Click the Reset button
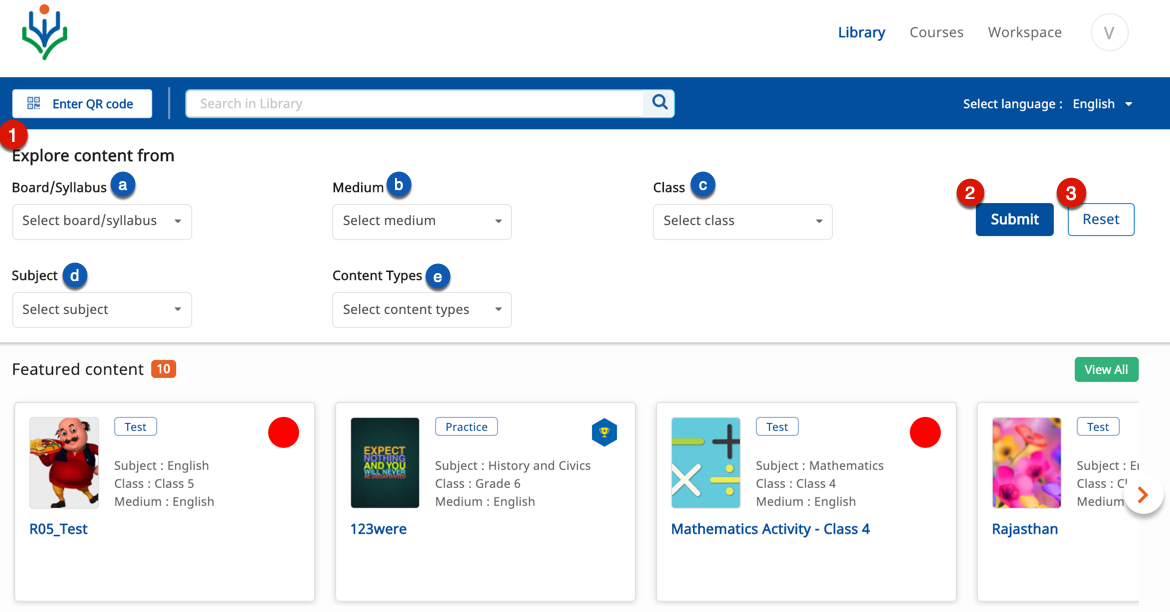The height and width of the screenshot is (612, 1170). 1100,220
